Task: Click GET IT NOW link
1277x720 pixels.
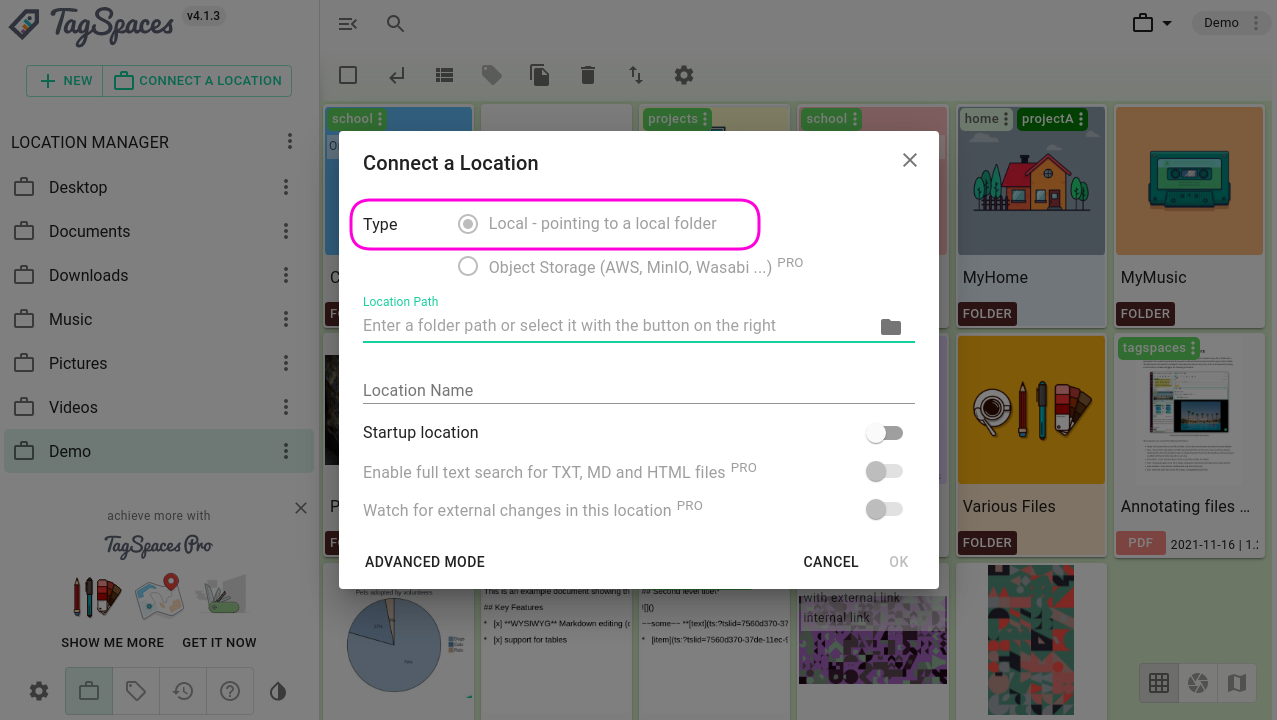Action: tap(219, 642)
